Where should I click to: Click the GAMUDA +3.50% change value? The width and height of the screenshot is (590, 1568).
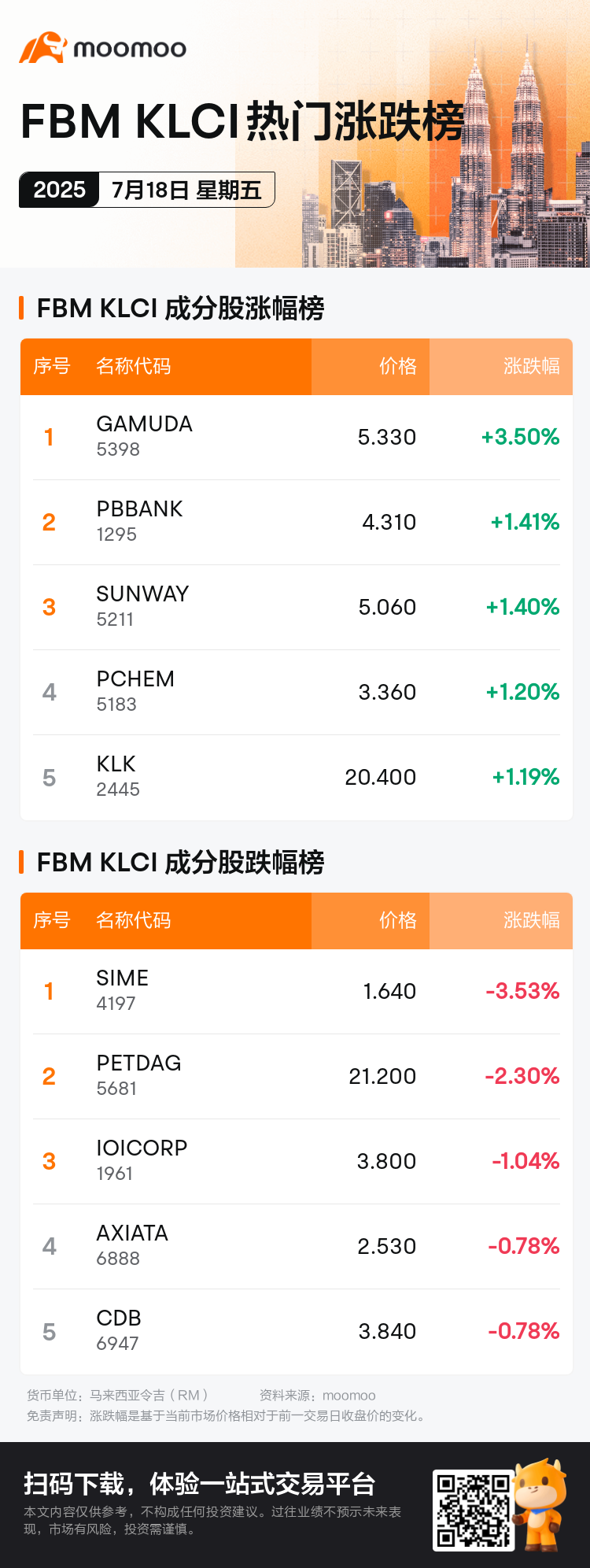pyautogui.click(x=521, y=437)
